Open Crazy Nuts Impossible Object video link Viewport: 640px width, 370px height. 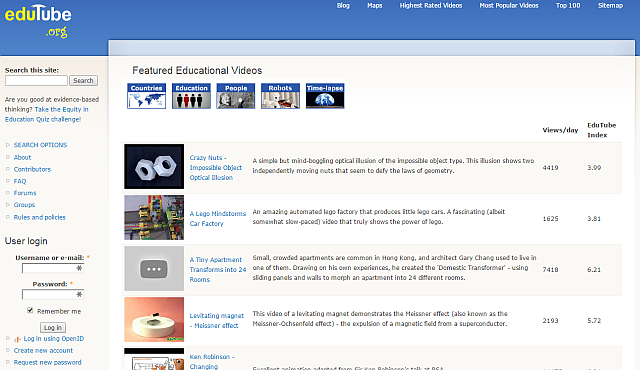click(x=216, y=168)
